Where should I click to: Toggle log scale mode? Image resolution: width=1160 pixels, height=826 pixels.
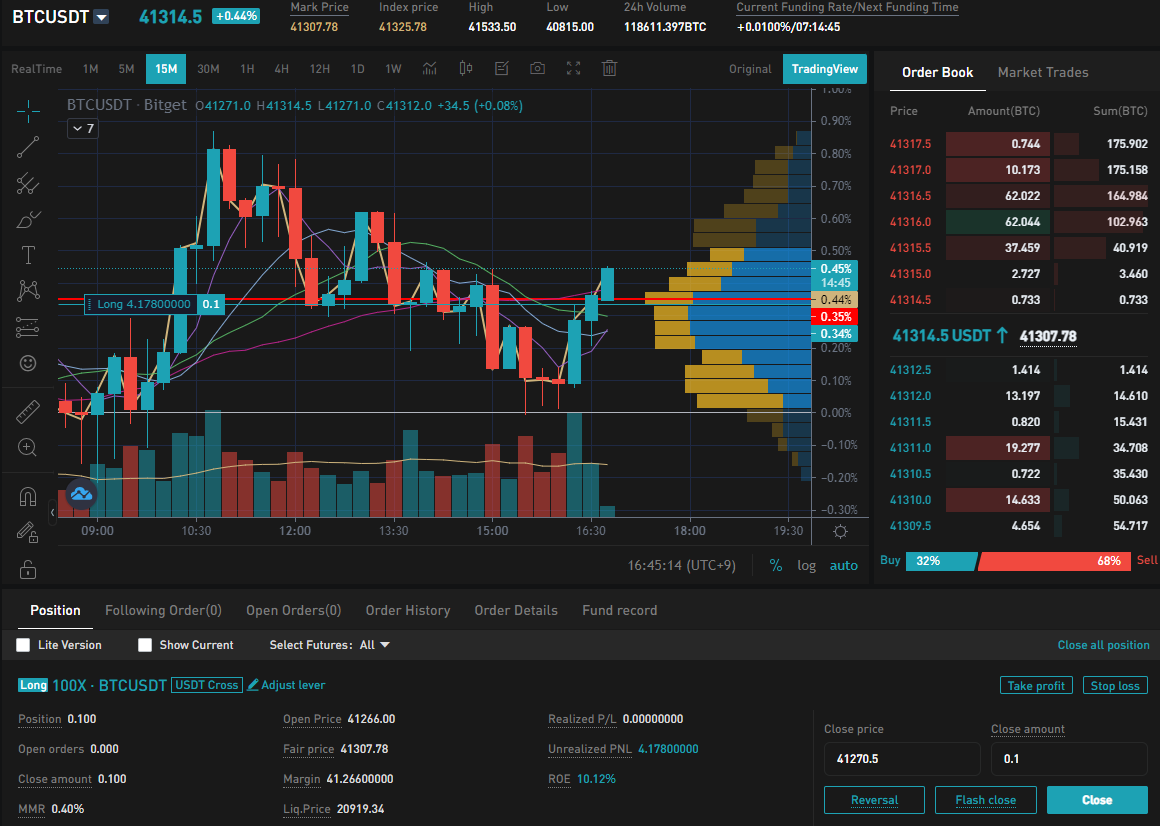coord(806,566)
